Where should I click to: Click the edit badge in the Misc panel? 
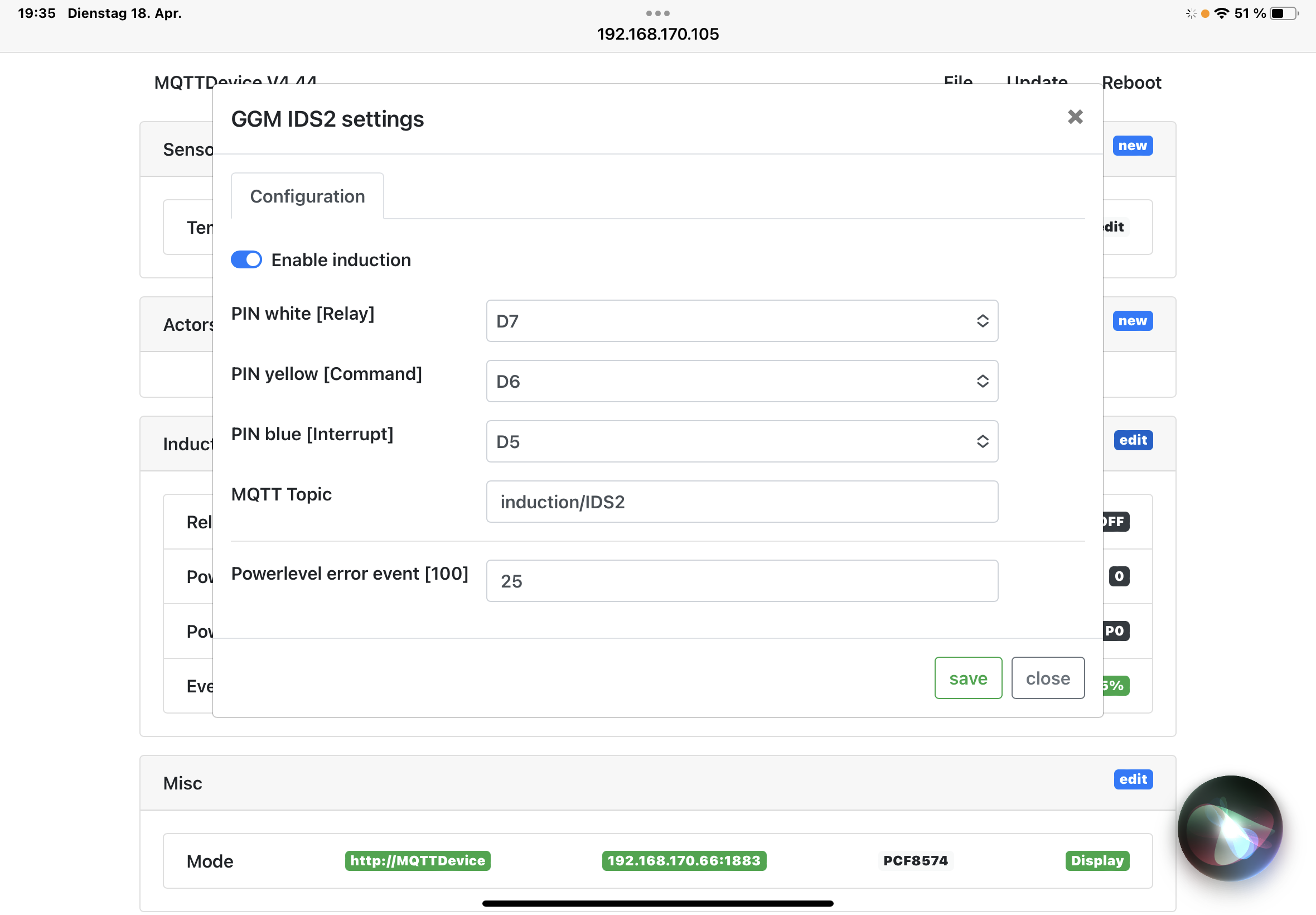pyautogui.click(x=1133, y=778)
